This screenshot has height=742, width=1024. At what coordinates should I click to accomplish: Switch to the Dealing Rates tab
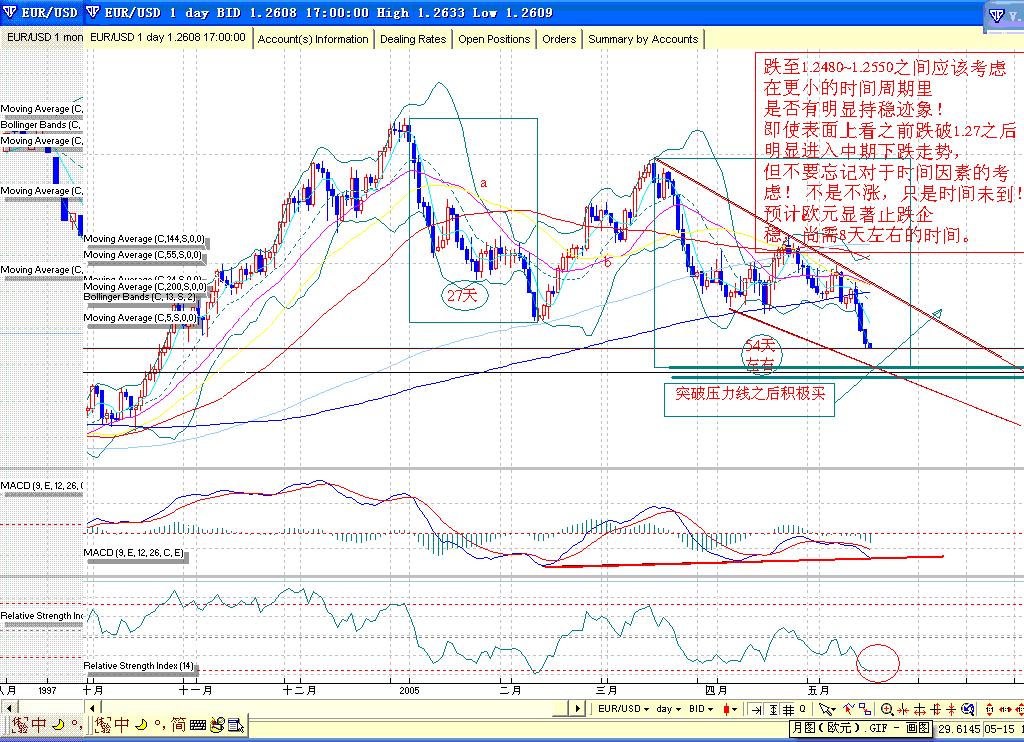point(412,39)
